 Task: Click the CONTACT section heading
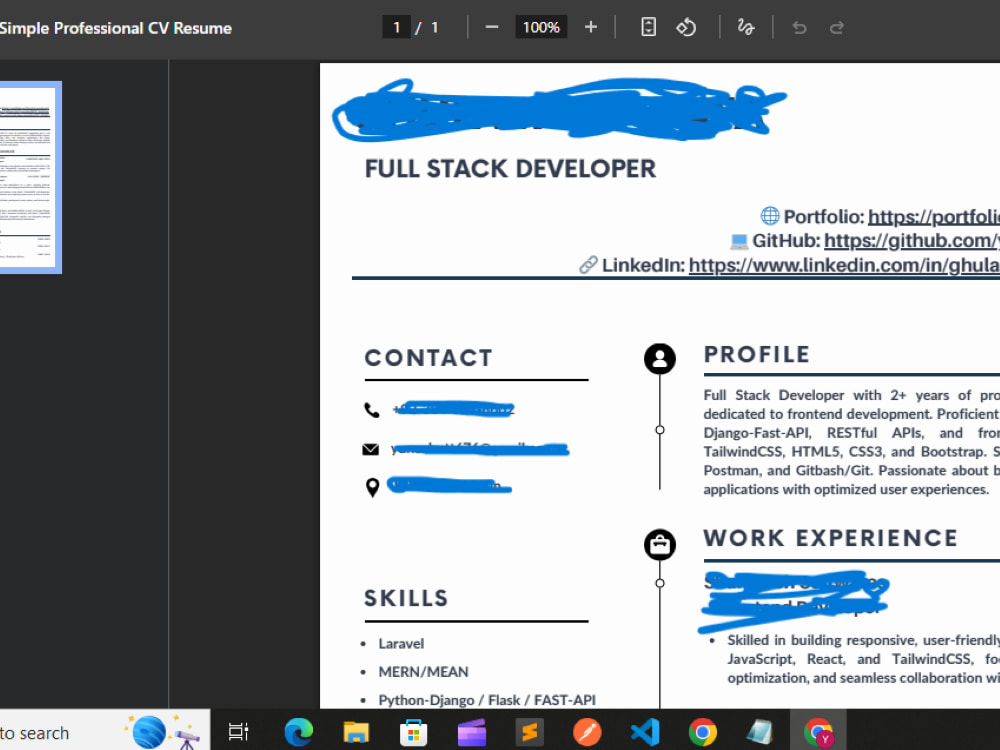pos(429,358)
